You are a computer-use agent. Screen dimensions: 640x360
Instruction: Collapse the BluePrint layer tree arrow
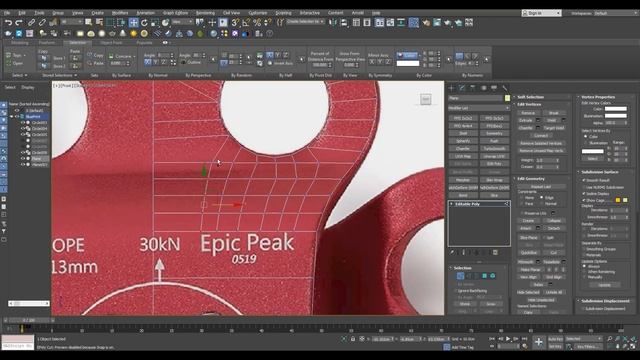point(11,117)
